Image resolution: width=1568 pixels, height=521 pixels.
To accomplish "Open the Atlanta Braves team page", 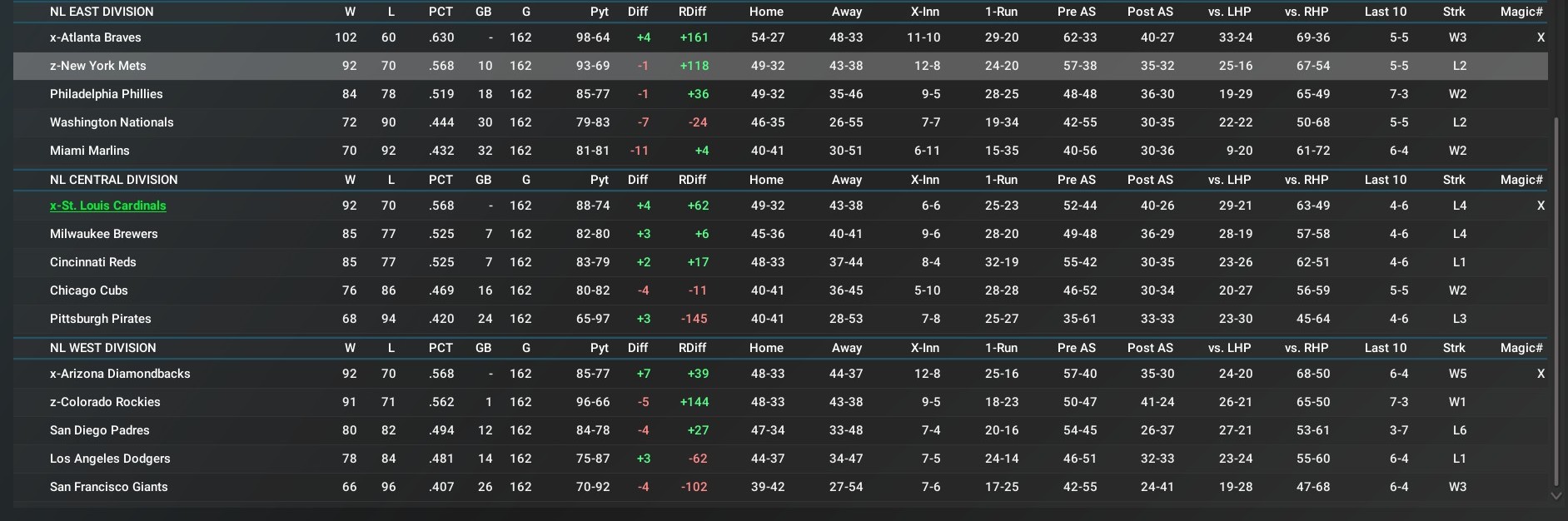I will [x=95, y=37].
